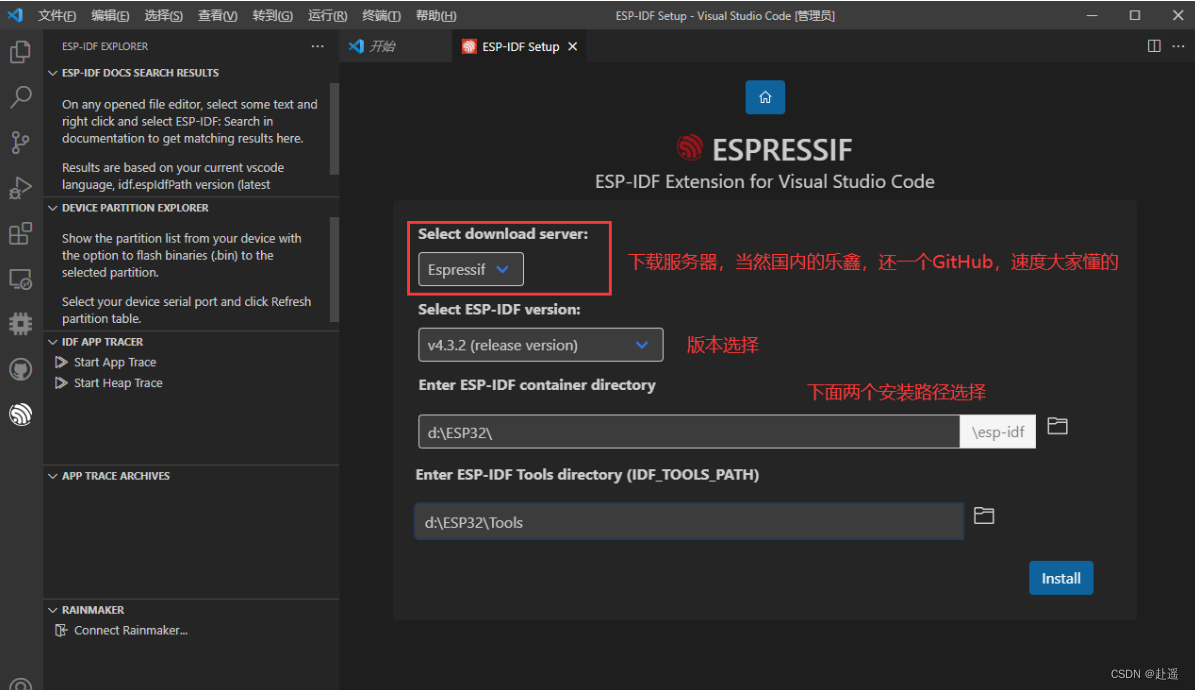Open the Extensions view
1195x690 pixels.
point(21,233)
